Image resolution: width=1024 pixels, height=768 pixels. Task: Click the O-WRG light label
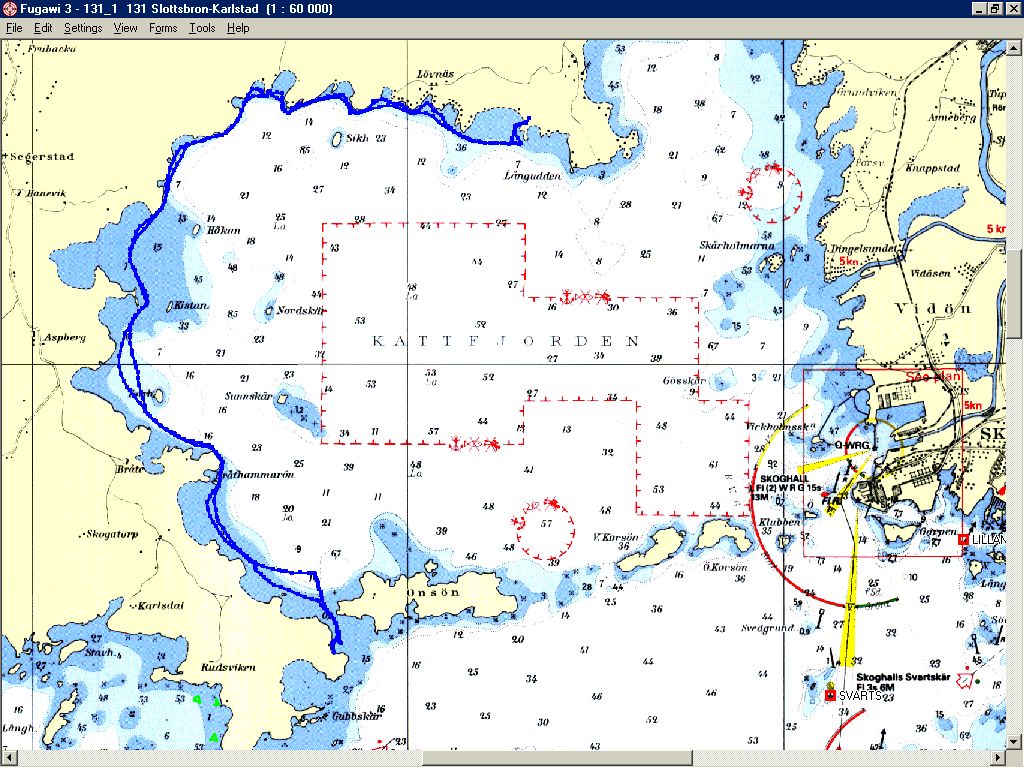point(852,445)
